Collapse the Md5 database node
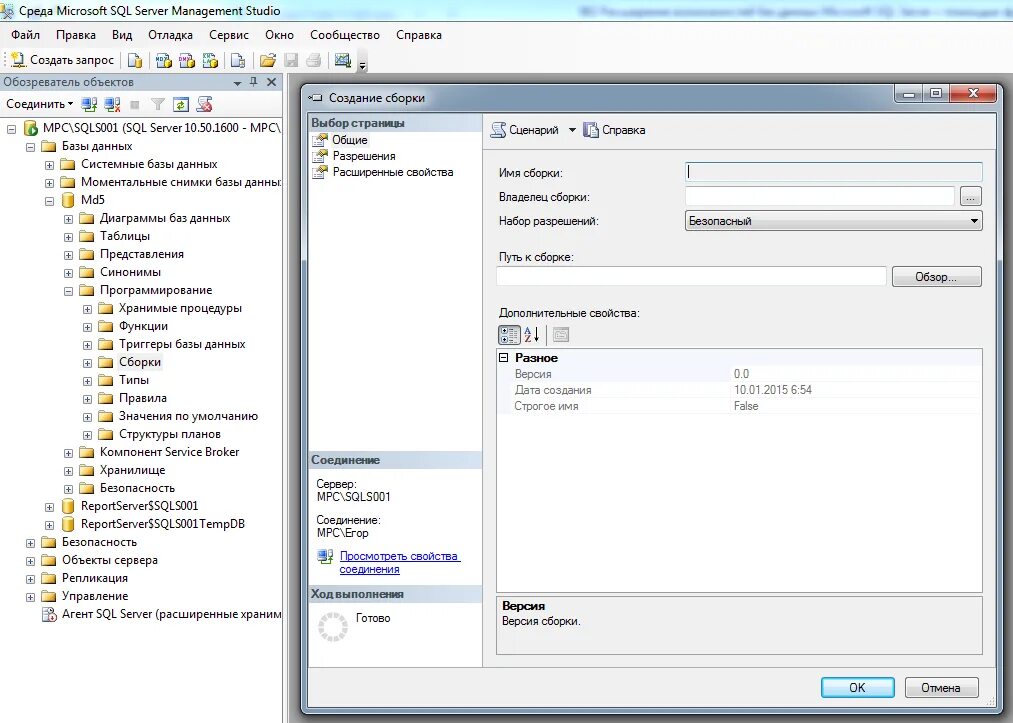This screenshot has width=1013, height=723. pos(49,201)
